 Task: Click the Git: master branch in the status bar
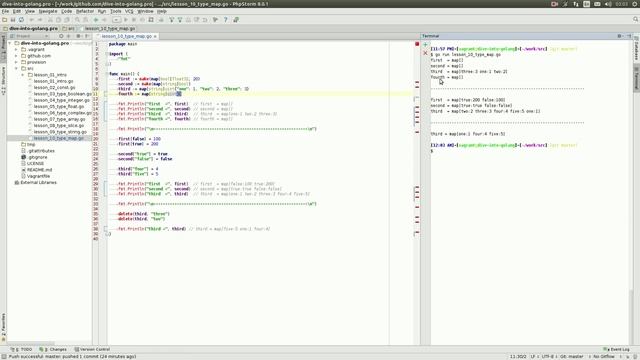[x=571, y=357]
